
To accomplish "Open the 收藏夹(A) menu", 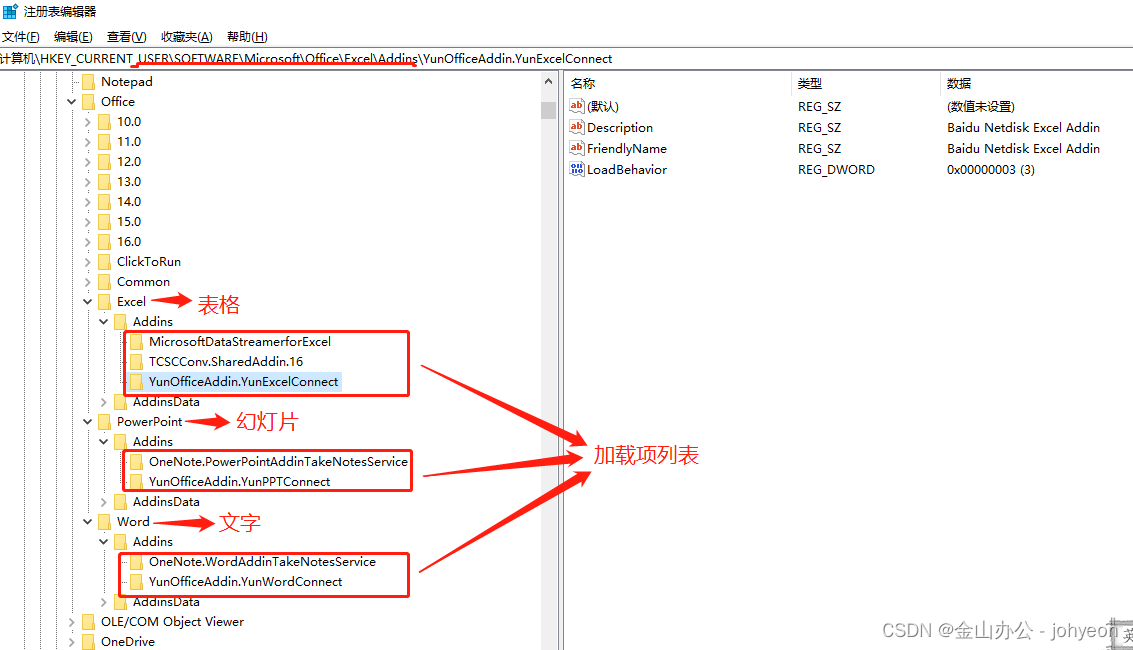I will (x=186, y=37).
